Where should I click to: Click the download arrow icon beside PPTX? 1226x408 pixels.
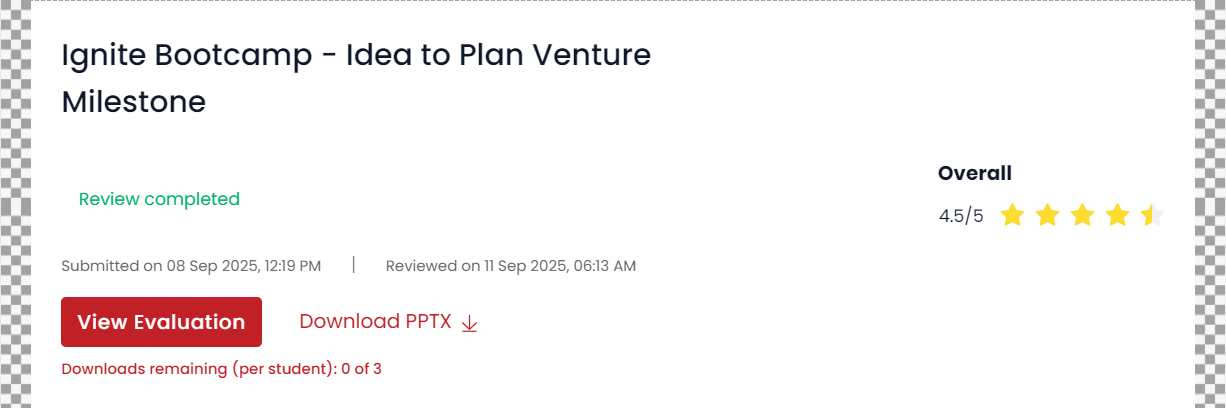point(470,323)
